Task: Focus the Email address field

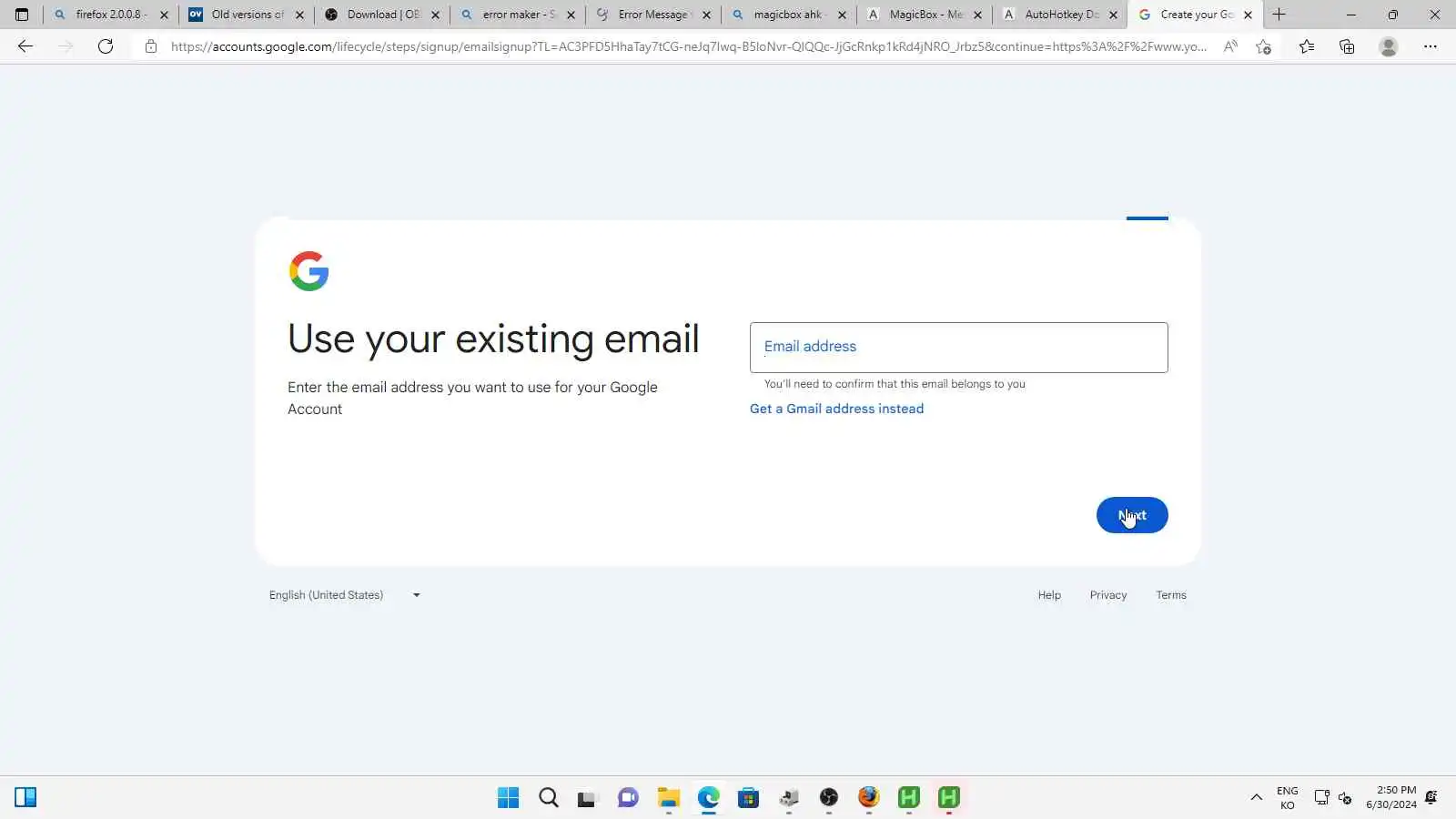Action: [958, 347]
